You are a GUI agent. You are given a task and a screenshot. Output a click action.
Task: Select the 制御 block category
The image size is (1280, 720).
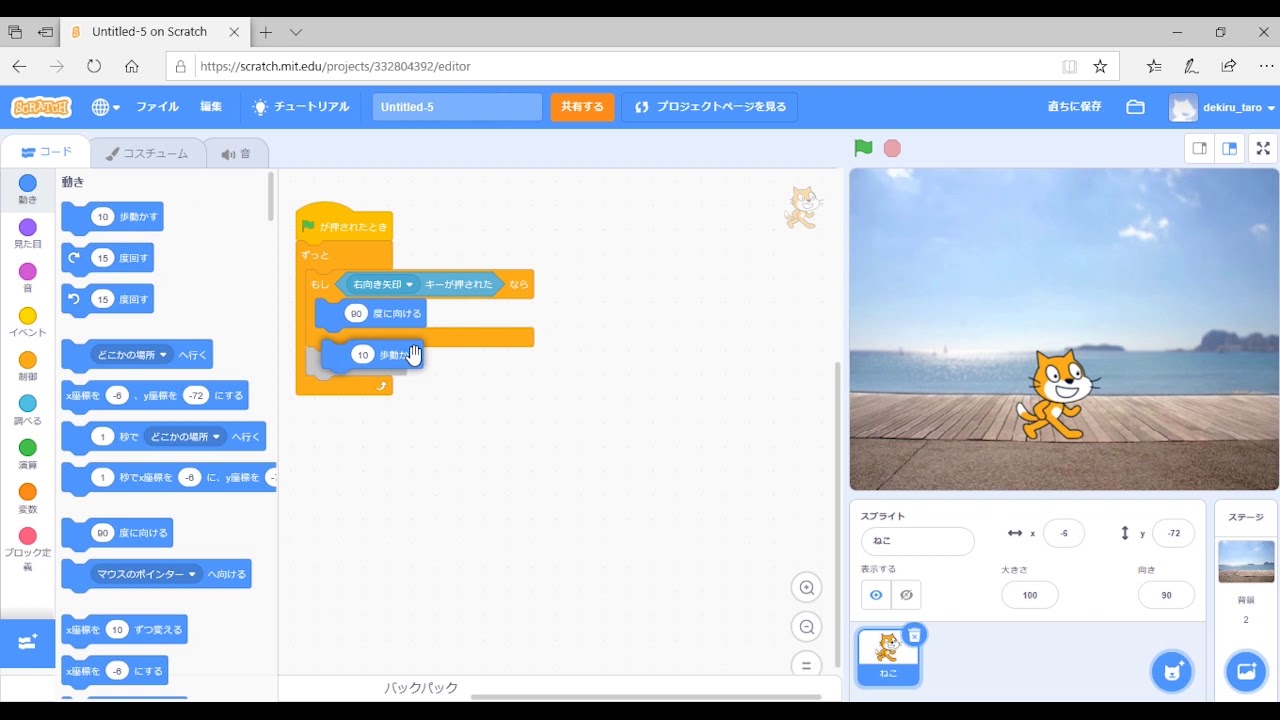(27, 366)
